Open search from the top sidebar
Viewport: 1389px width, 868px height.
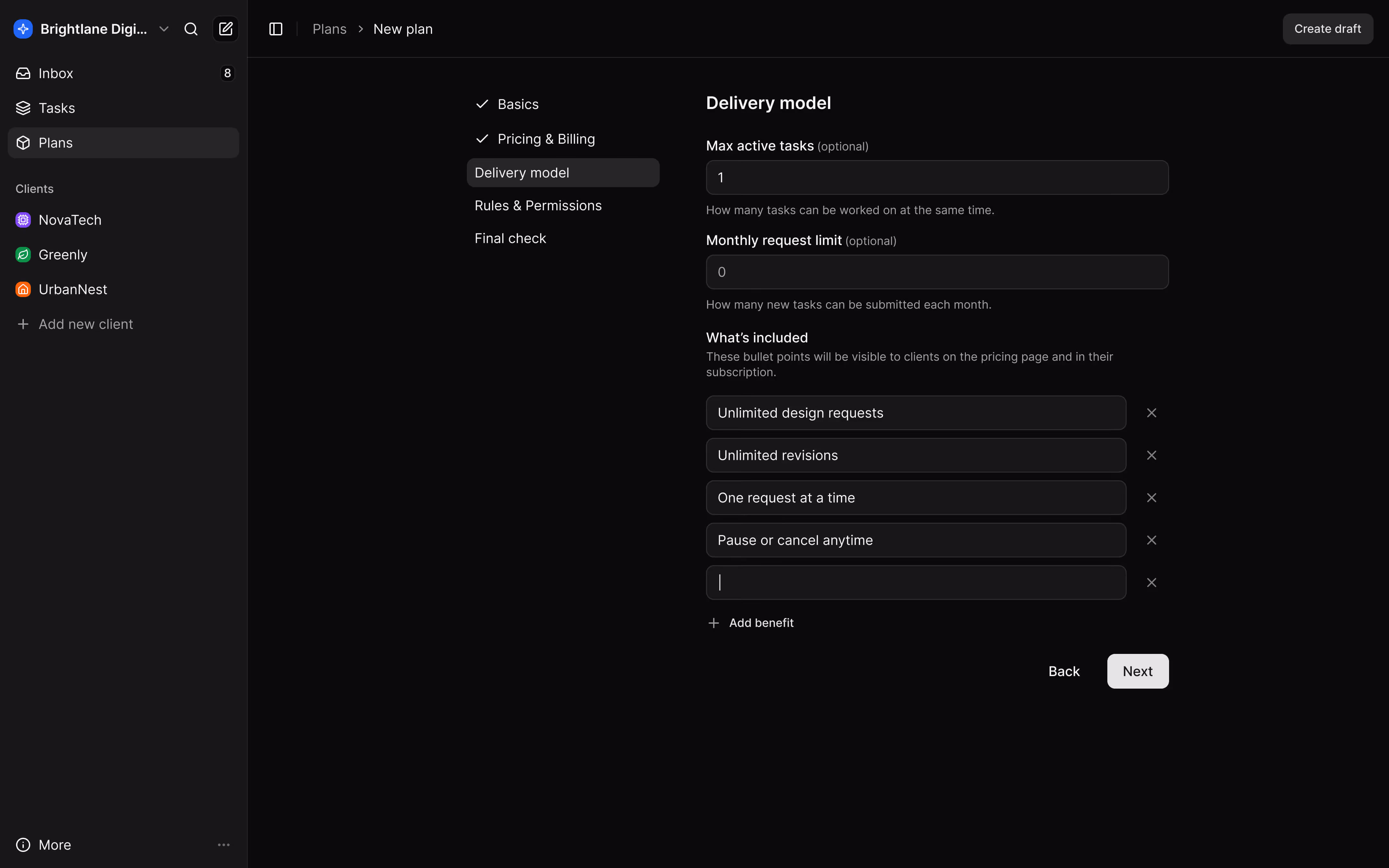click(191, 29)
